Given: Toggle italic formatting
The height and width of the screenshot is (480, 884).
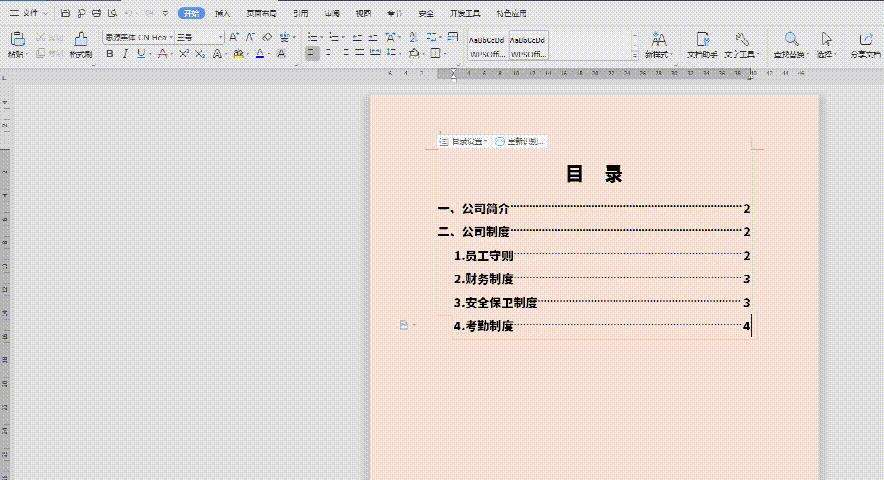Looking at the screenshot, I should coord(125,54).
